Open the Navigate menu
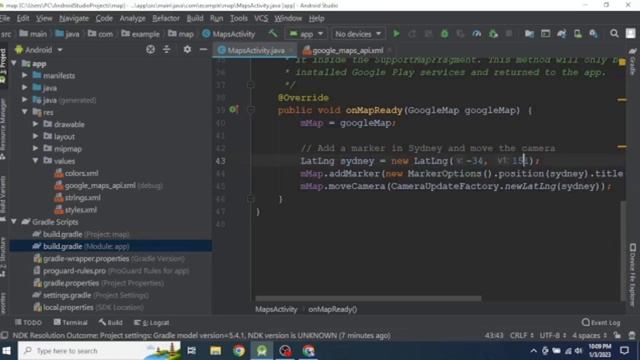The image size is (640, 360). pyautogui.click(x=74, y=18)
